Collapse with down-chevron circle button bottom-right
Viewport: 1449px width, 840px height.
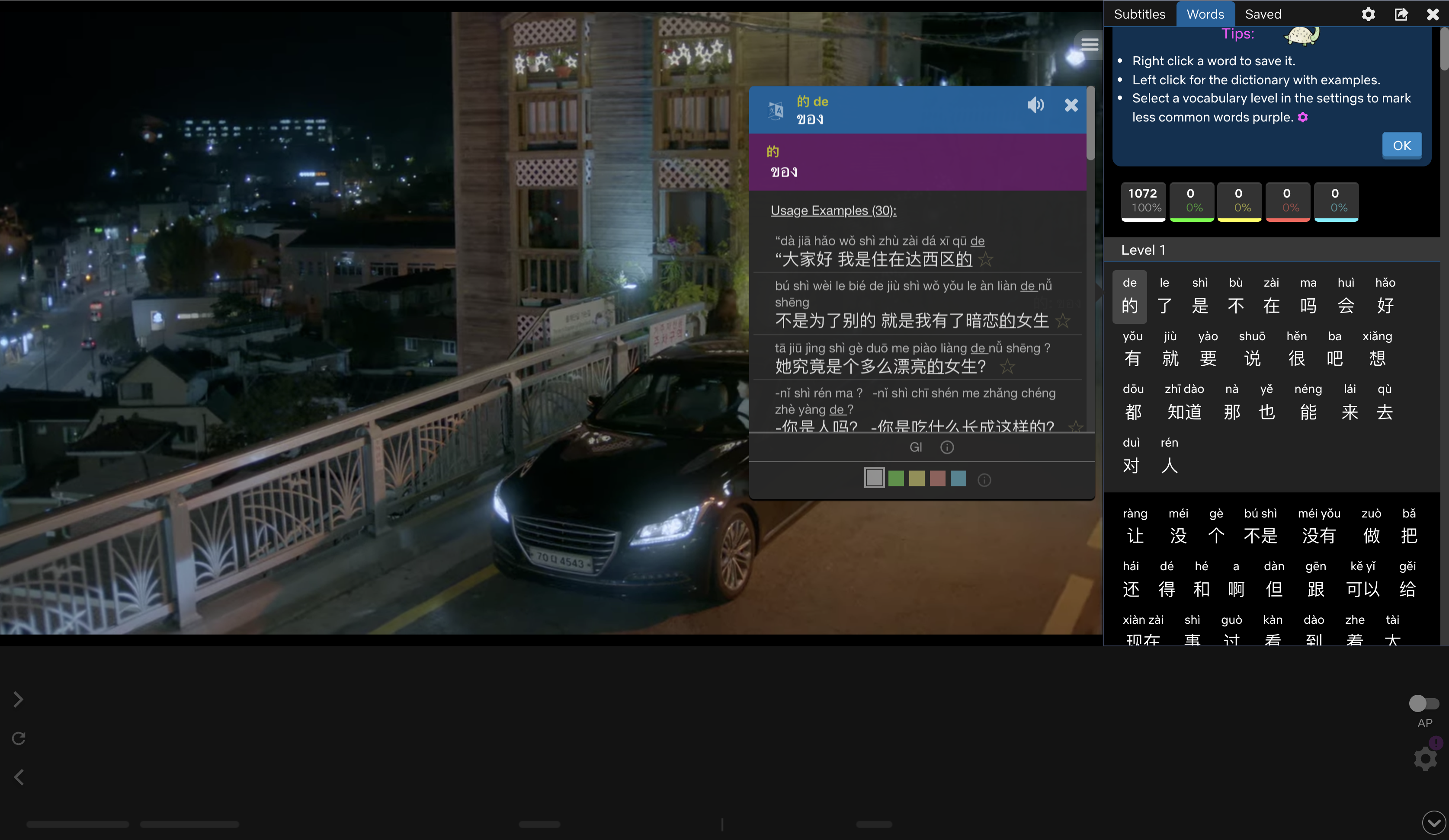pyautogui.click(x=1433, y=823)
